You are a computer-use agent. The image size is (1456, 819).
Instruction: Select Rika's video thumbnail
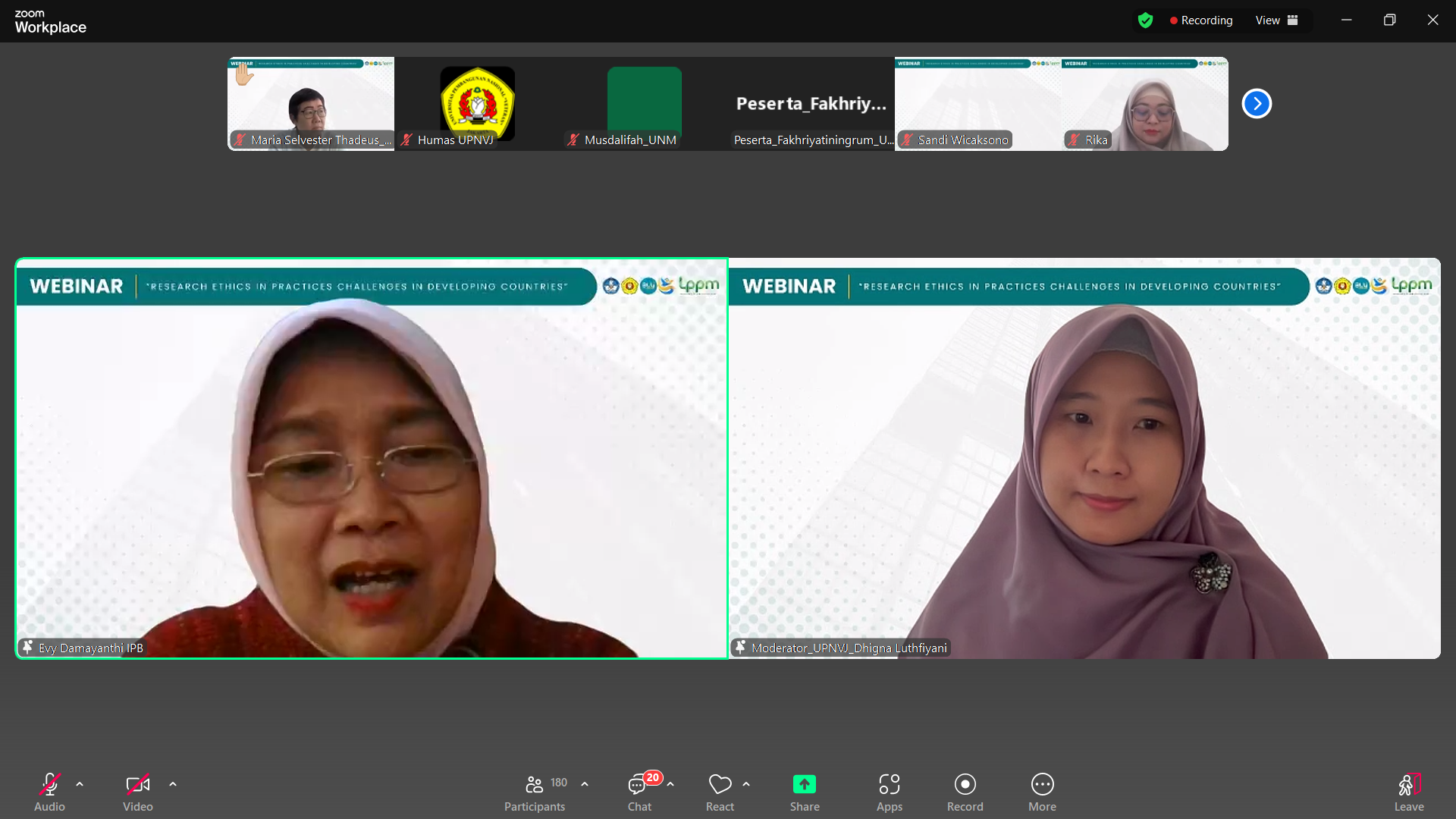pyautogui.click(x=1144, y=104)
